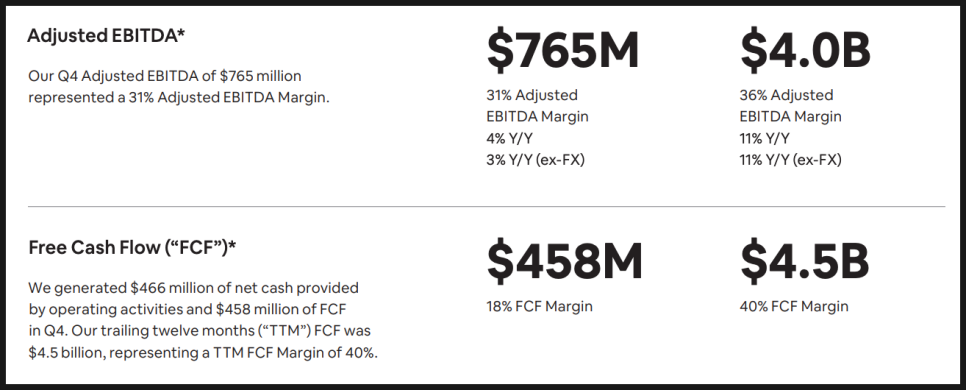Click the $4.5B TTM FCF figure
966x390 pixels.
[x=805, y=262]
